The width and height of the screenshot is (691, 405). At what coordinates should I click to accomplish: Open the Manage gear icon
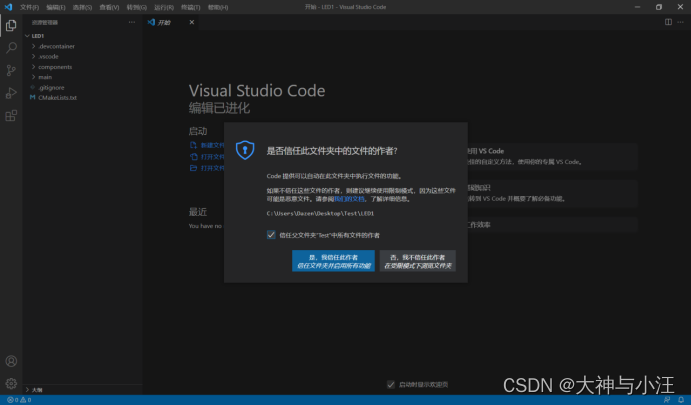pos(11,383)
